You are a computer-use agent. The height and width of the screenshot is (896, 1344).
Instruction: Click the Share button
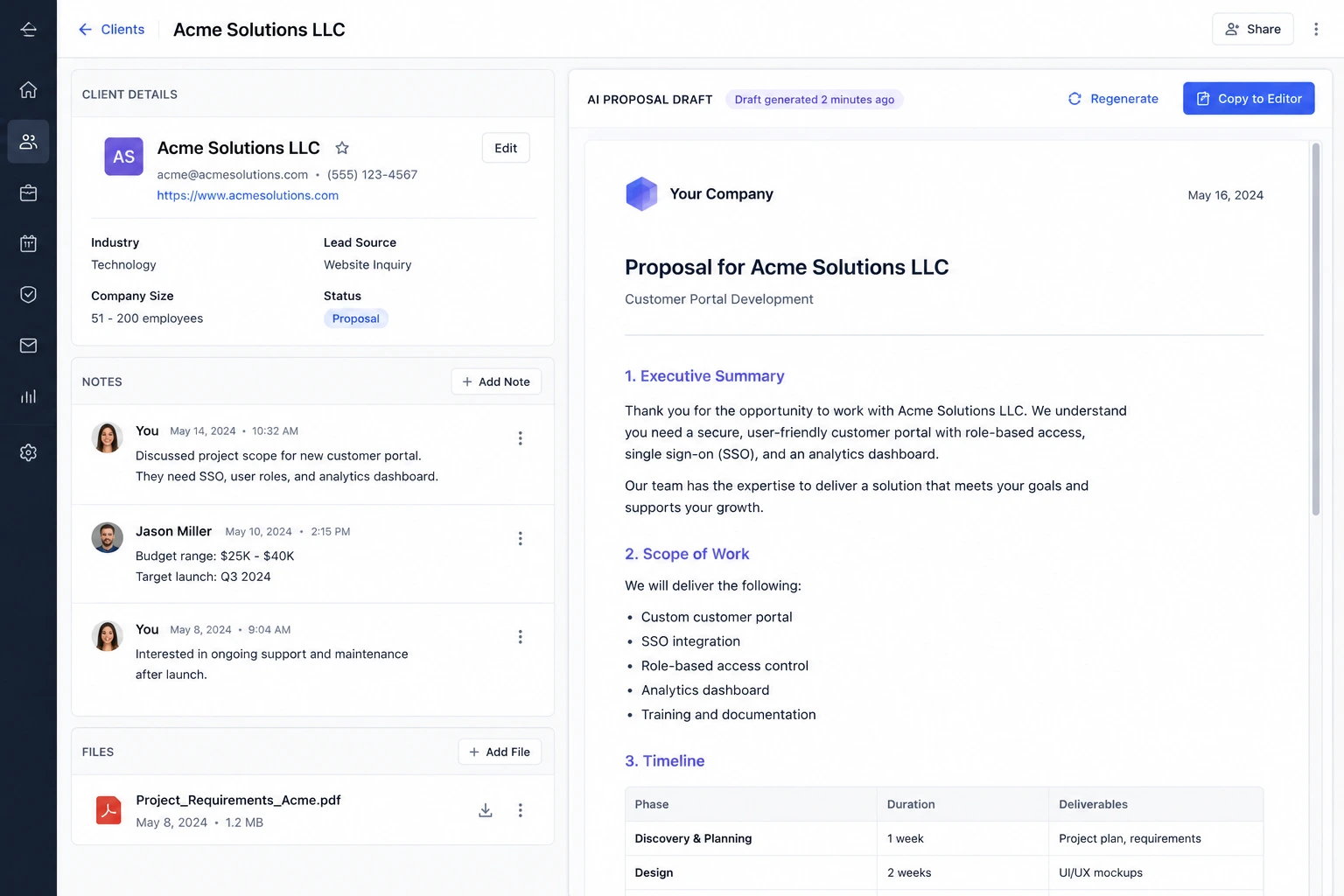click(x=1252, y=29)
